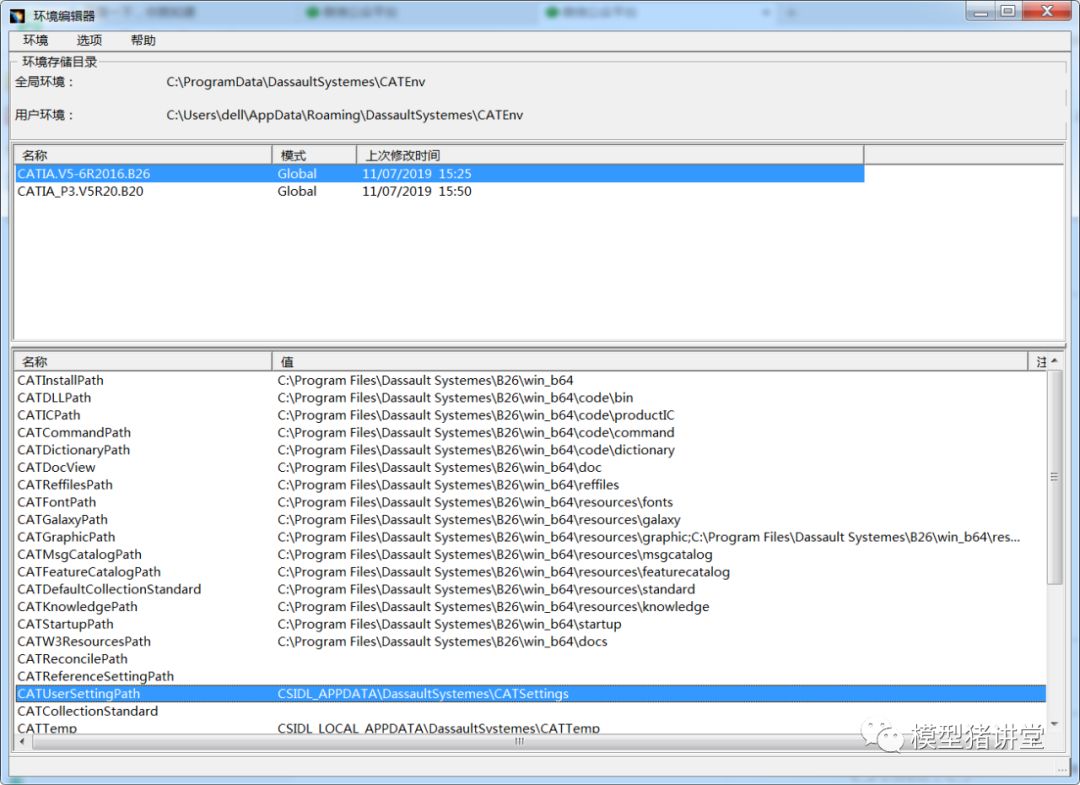Click the CATSettings value of CATUserSettingPath

pyautogui.click(x=423, y=693)
